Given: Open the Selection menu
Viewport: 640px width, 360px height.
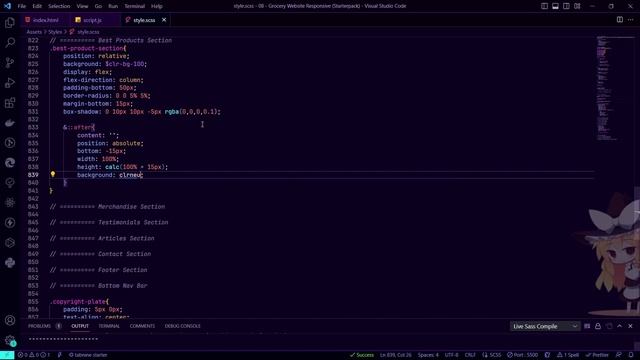Looking at the screenshot, I should (x=59, y=6).
